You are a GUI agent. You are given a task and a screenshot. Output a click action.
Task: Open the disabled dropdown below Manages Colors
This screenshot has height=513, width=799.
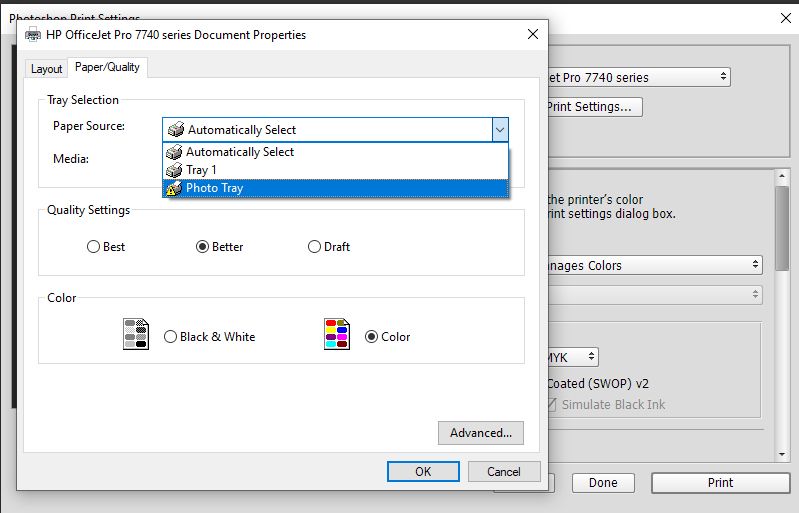point(655,295)
